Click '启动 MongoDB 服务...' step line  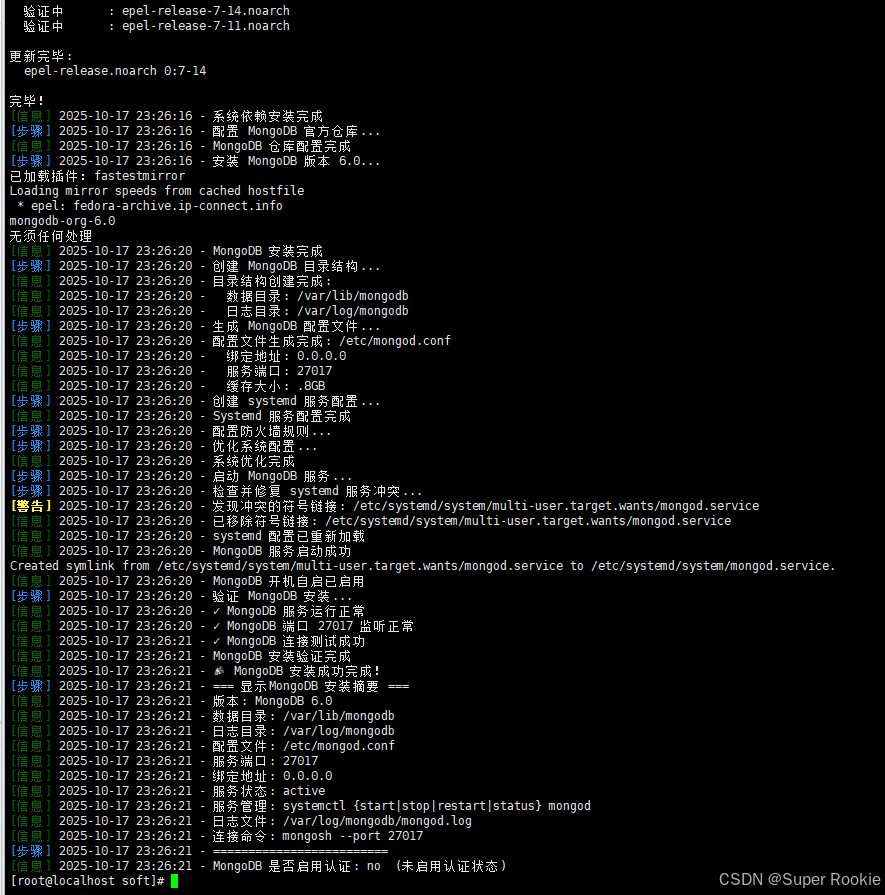(x=282, y=475)
